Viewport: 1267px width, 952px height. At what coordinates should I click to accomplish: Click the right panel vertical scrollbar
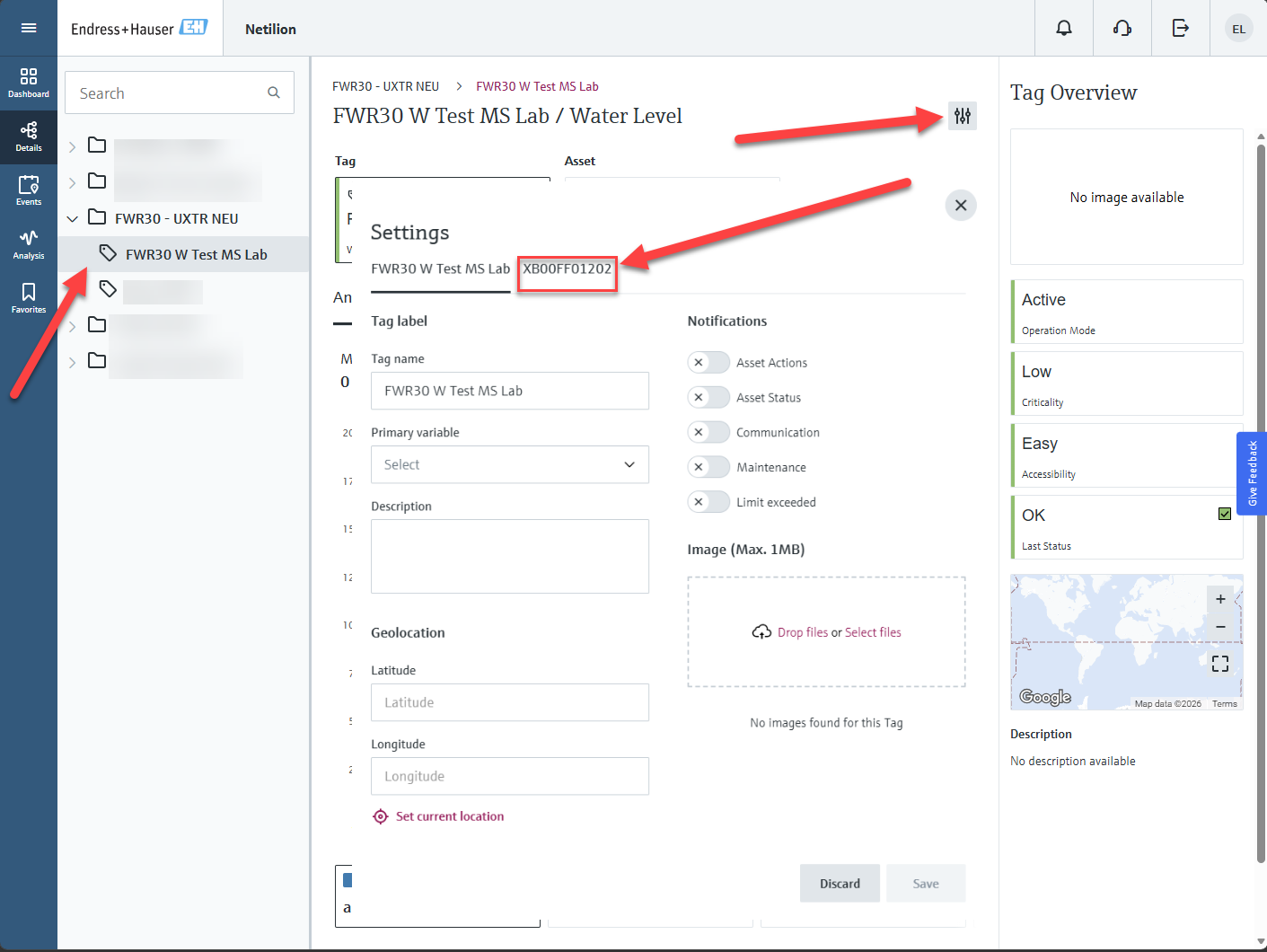(1261, 503)
